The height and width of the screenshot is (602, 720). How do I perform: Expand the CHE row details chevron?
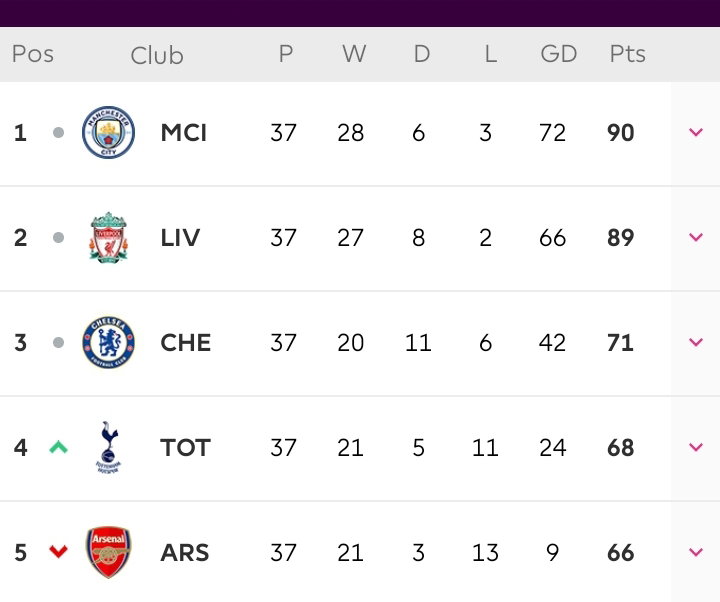[x=696, y=342]
